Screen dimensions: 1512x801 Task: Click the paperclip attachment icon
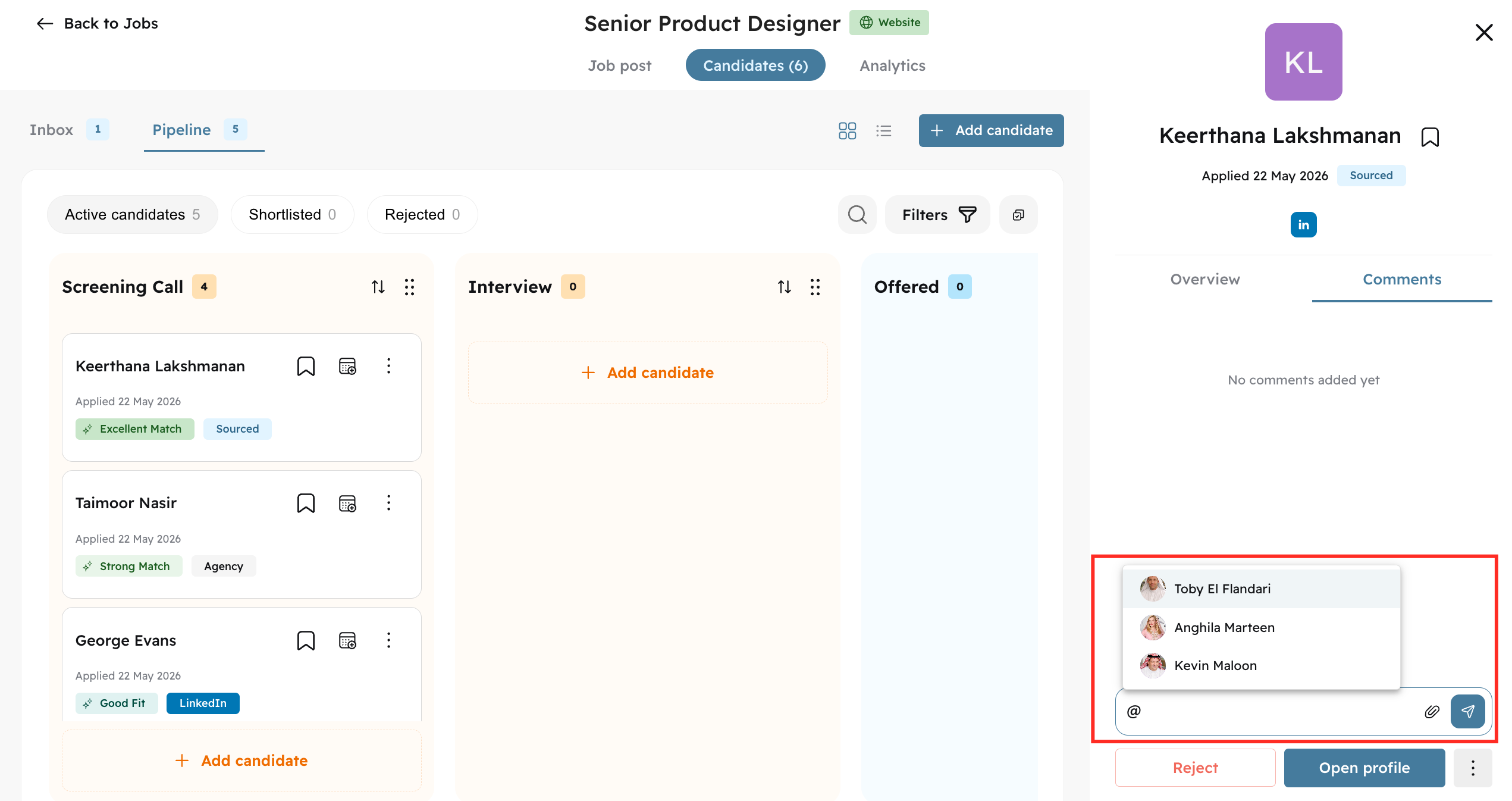pos(1432,712)
